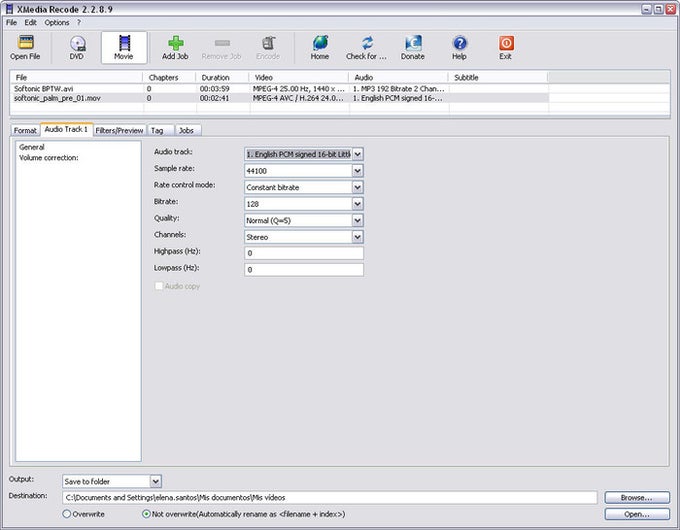The image size is (680, 530).
Task: Click the Subtitle column header
Action: click(x=498, y=78)
